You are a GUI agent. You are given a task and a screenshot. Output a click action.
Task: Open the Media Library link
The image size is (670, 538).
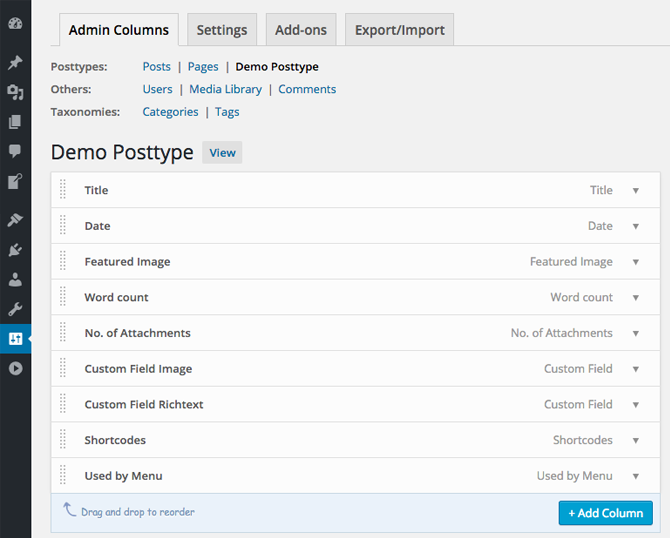pos(225,89)
